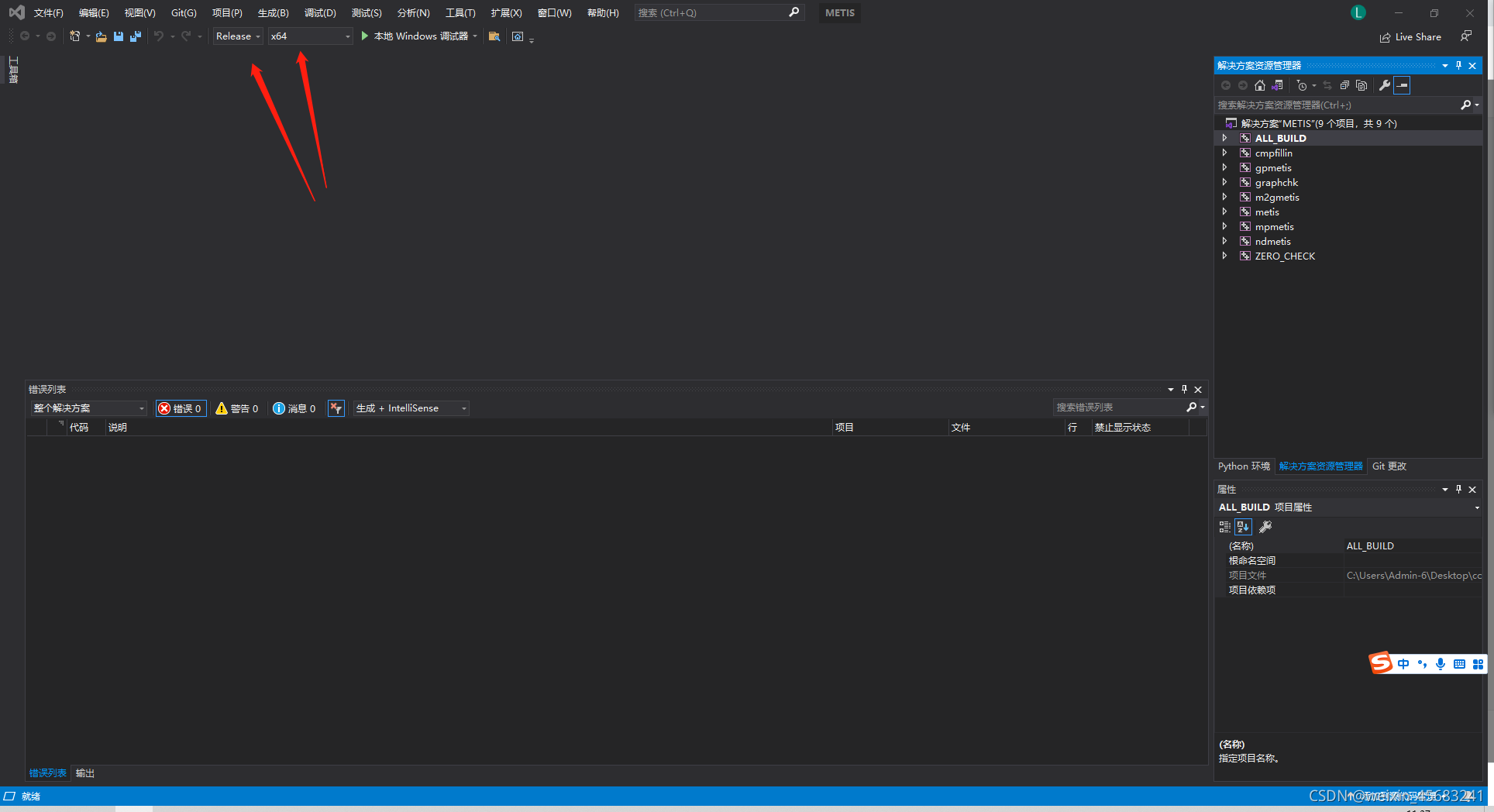Select the Alphabetical sort icon in Properties panel
1494x812 pixels.
(x=1243, y=527)
